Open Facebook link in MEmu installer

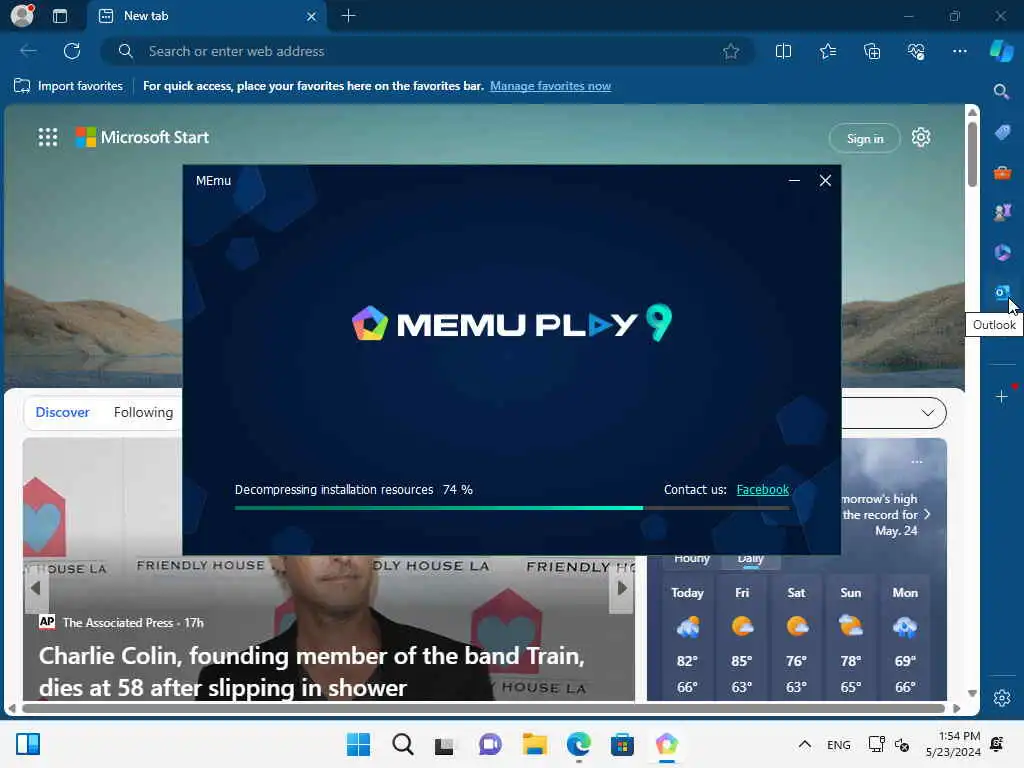coord(762,490)
